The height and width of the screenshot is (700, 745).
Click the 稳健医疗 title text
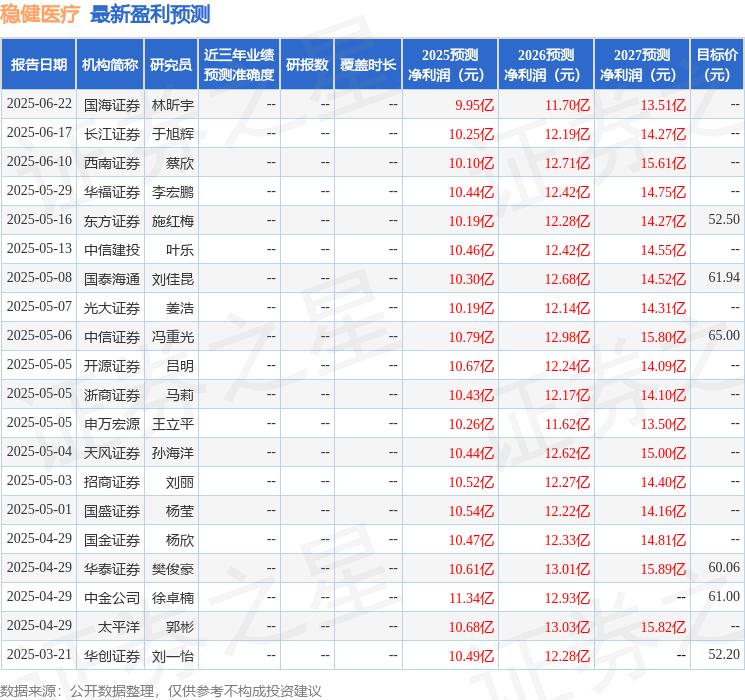point(40,14)
